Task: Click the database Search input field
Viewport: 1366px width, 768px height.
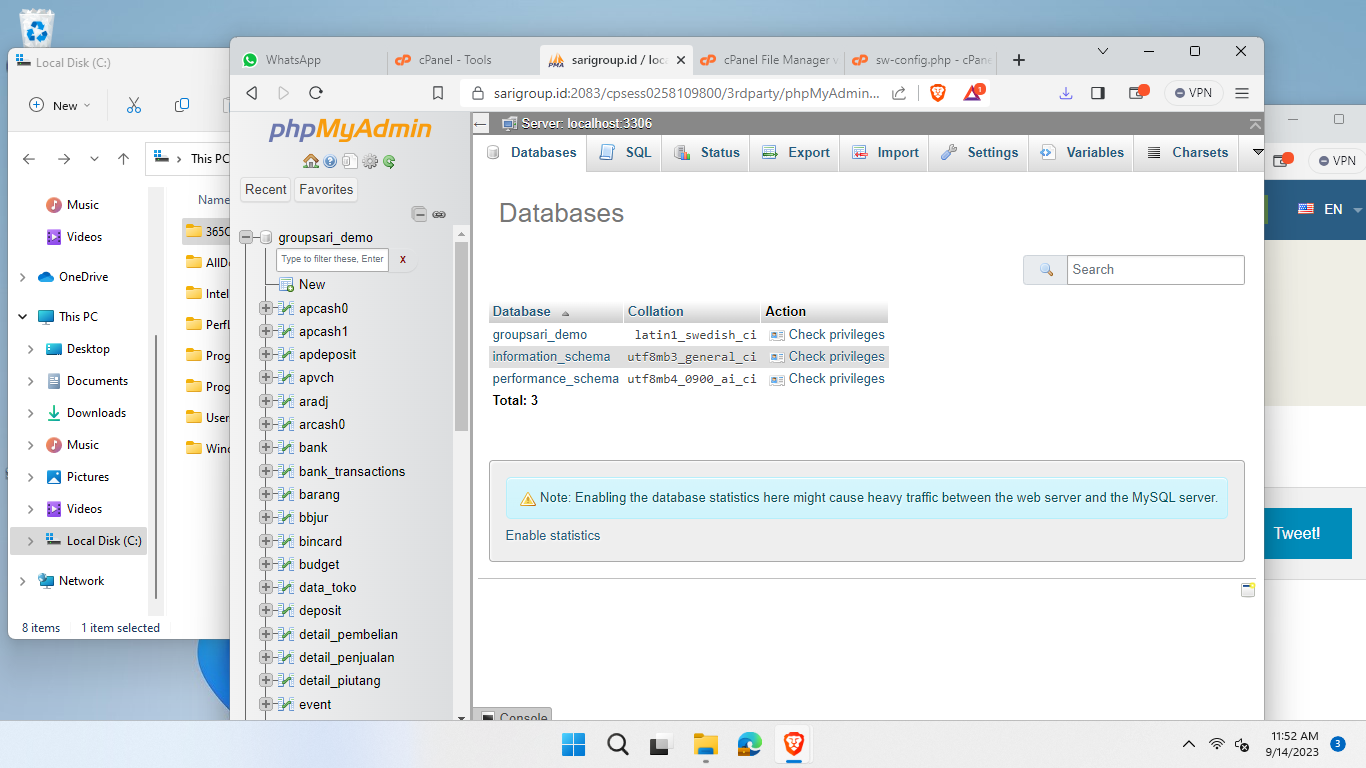Action: (x=1155, y=270)
